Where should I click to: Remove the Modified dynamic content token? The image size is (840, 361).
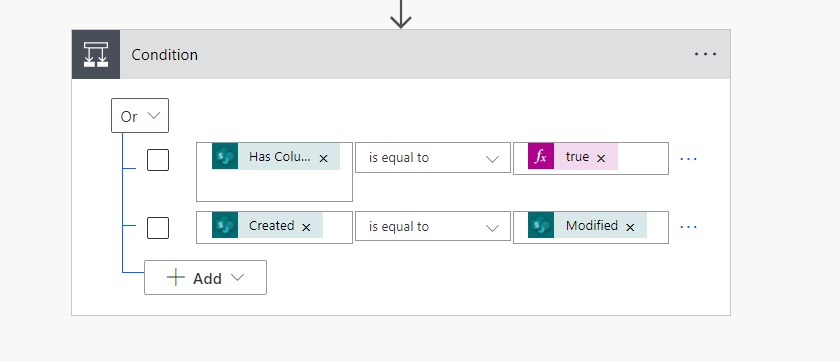[630, 227]
